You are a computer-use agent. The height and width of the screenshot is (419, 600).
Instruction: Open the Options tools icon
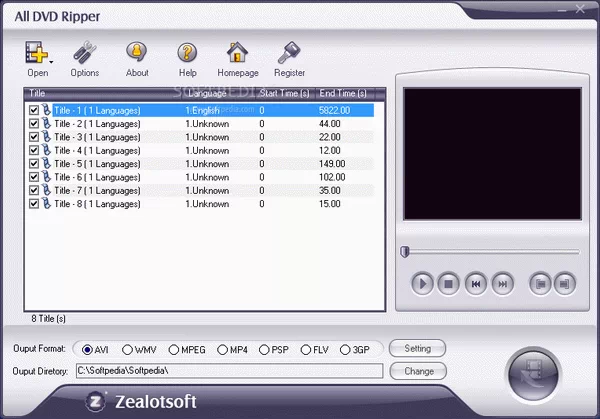click(85, 52)
